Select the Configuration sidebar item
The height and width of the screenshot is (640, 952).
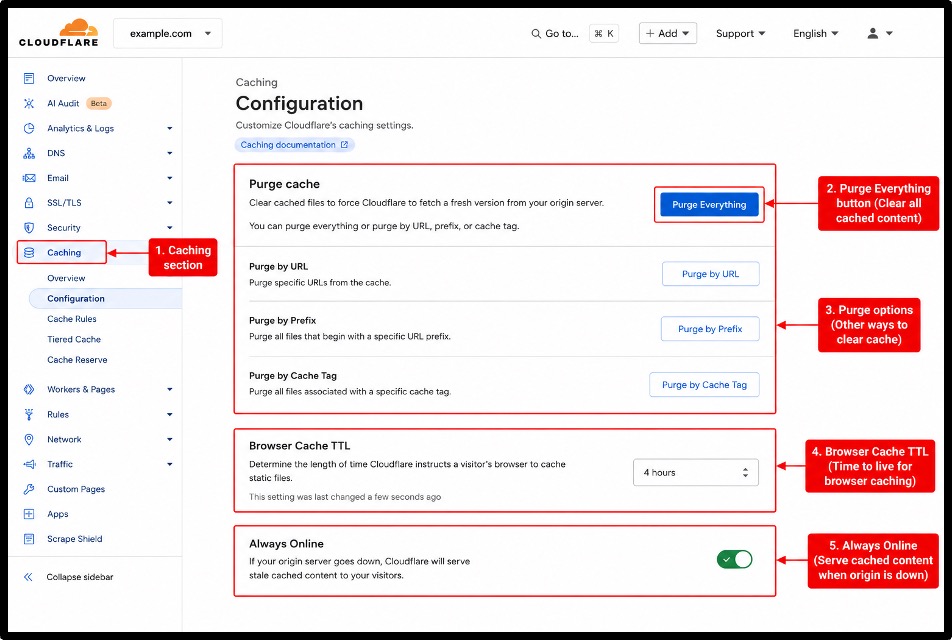105,298
